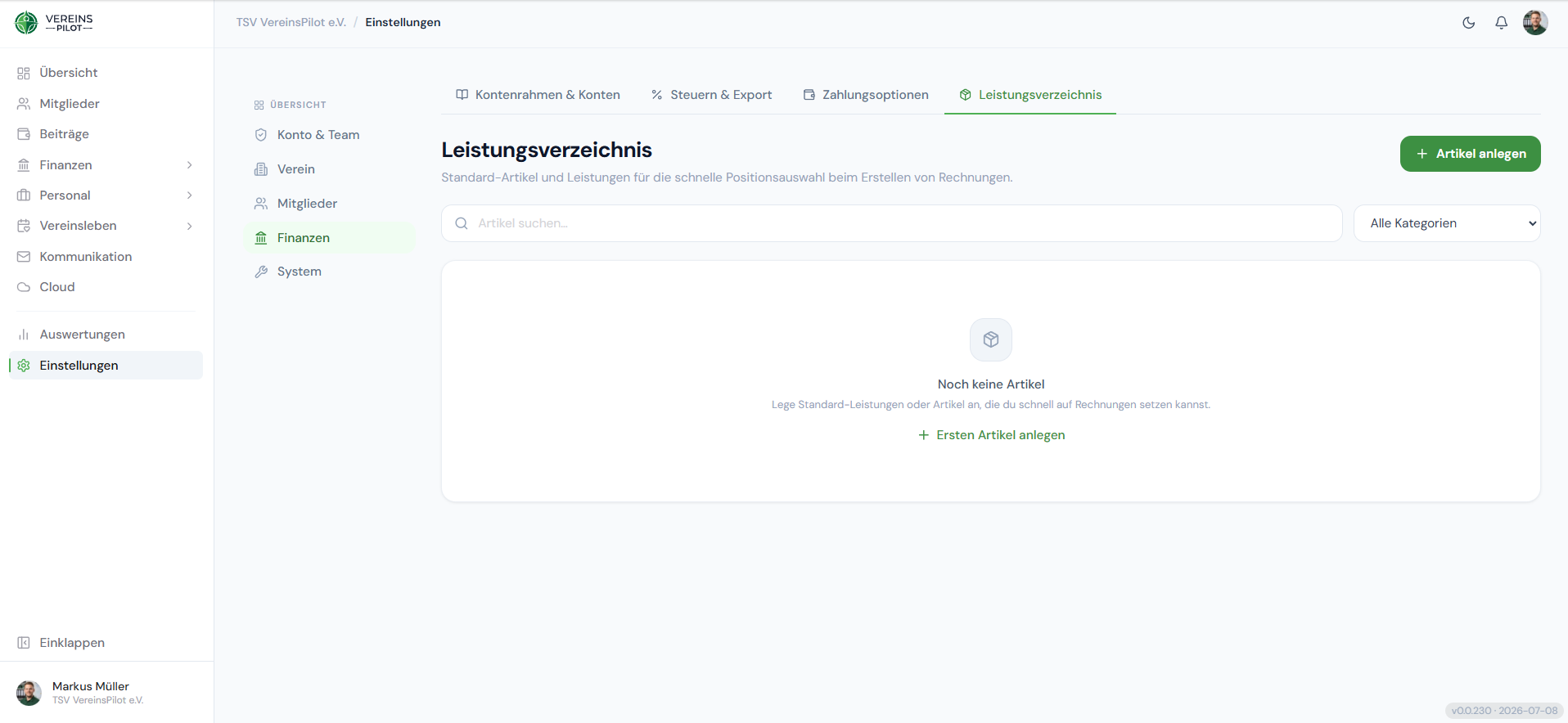Click the System wrench icon
This screenshot has width=1568, height=723.
tap(261, 272)
